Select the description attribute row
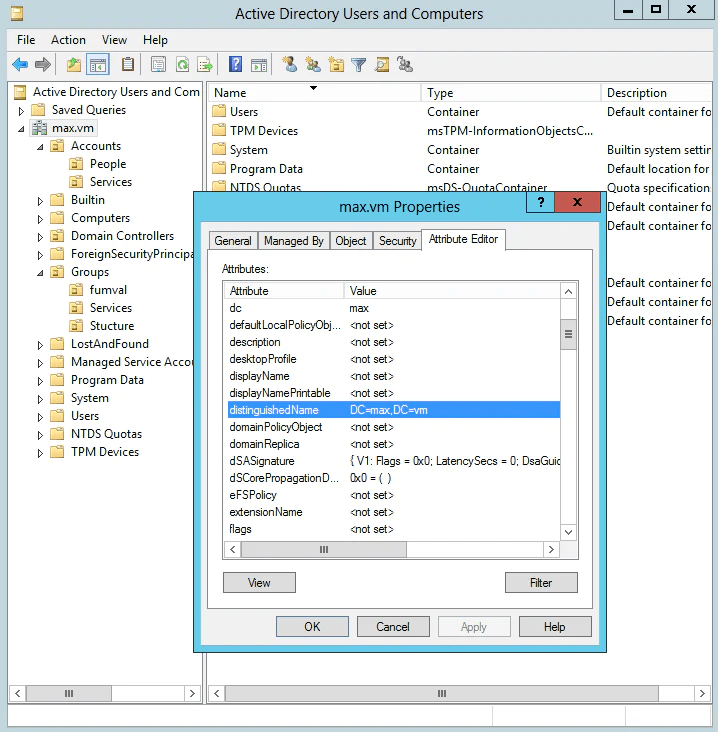 pyautogui.click(x=394, y=342)
